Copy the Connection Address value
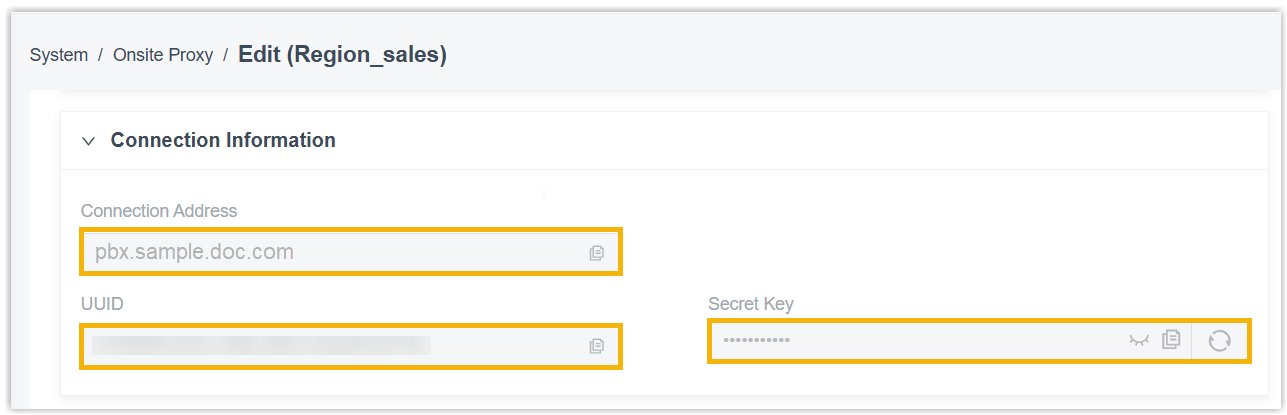 click(597, 253)
